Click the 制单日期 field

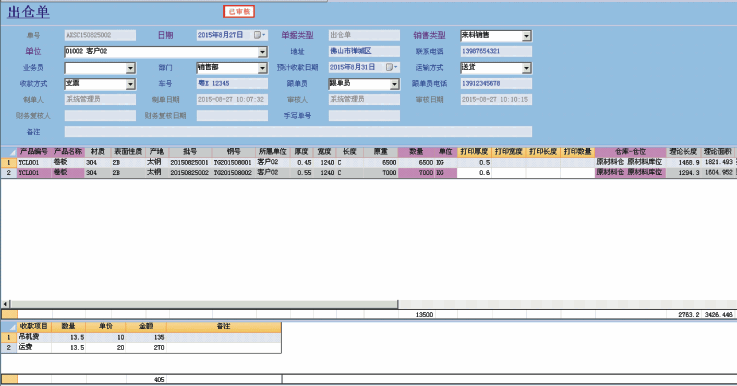point(232,99)
